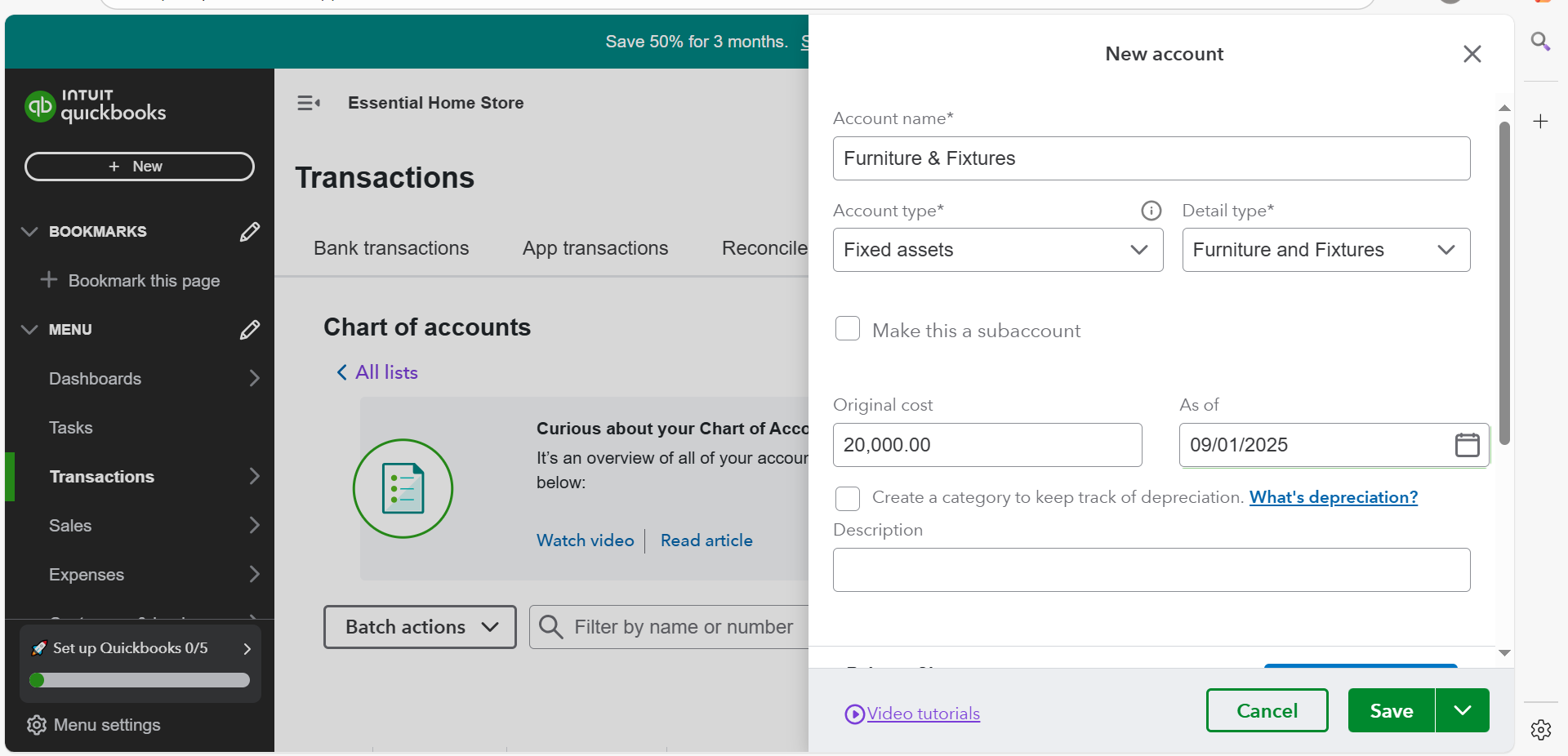Screen dimensions: 1568x756
Task: Switch to the Bank transactions tab
Action: pos(391,248)
